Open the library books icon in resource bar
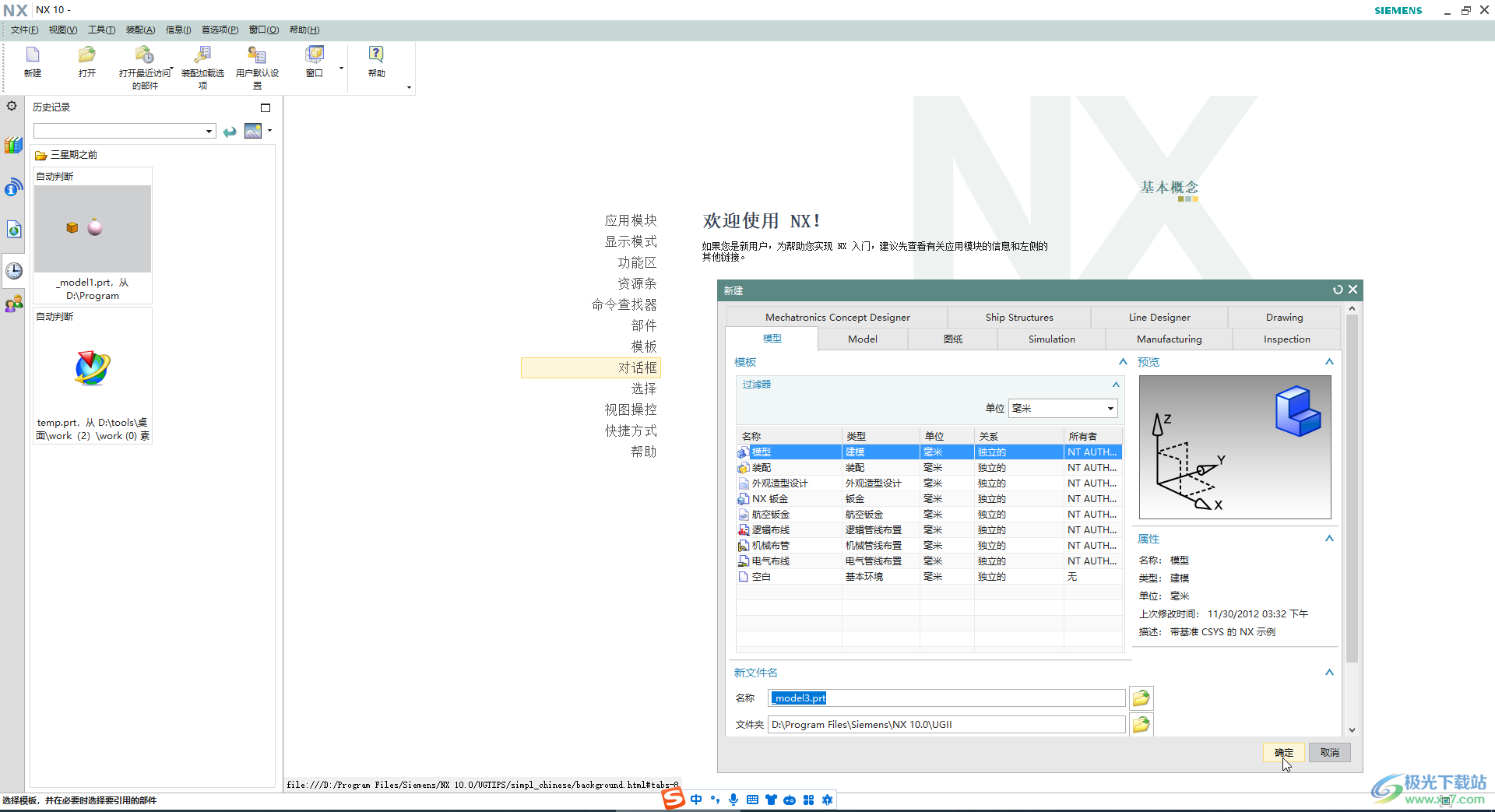 click(13, 145)
